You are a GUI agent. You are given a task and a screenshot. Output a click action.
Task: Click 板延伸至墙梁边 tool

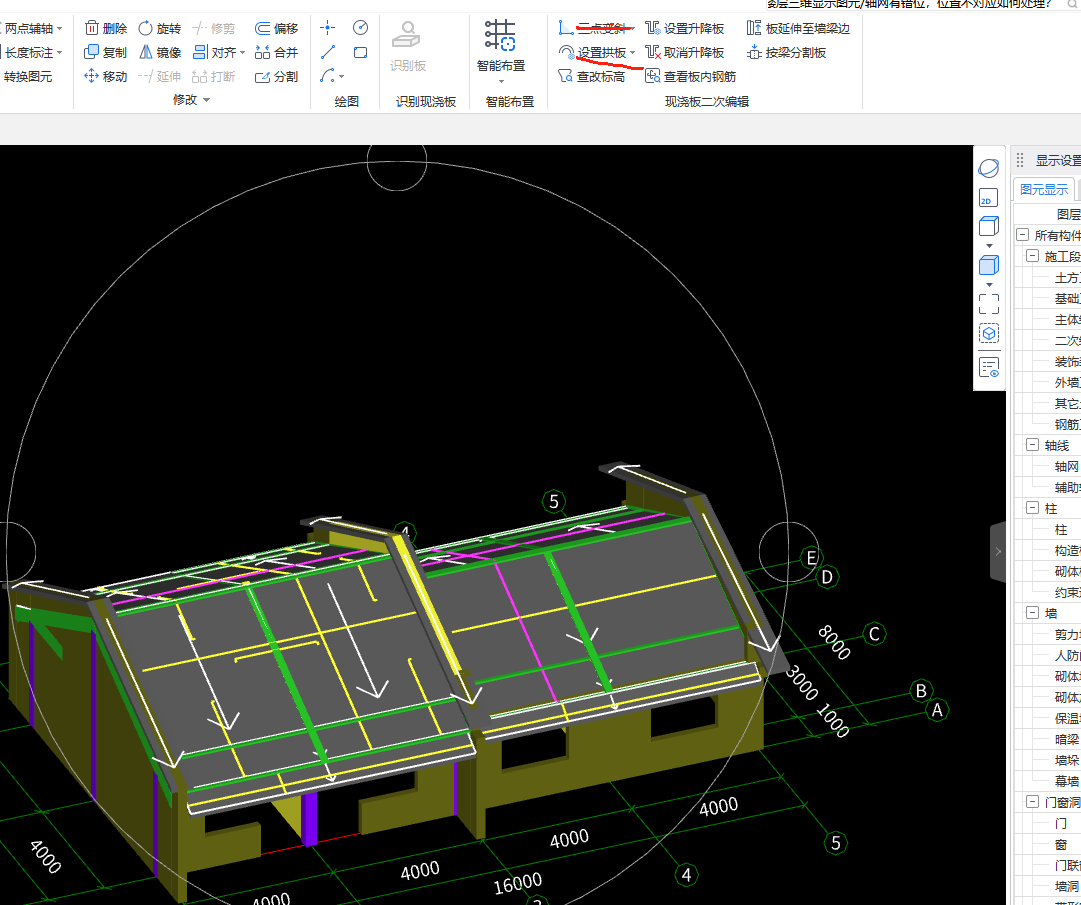pos(798,28)
